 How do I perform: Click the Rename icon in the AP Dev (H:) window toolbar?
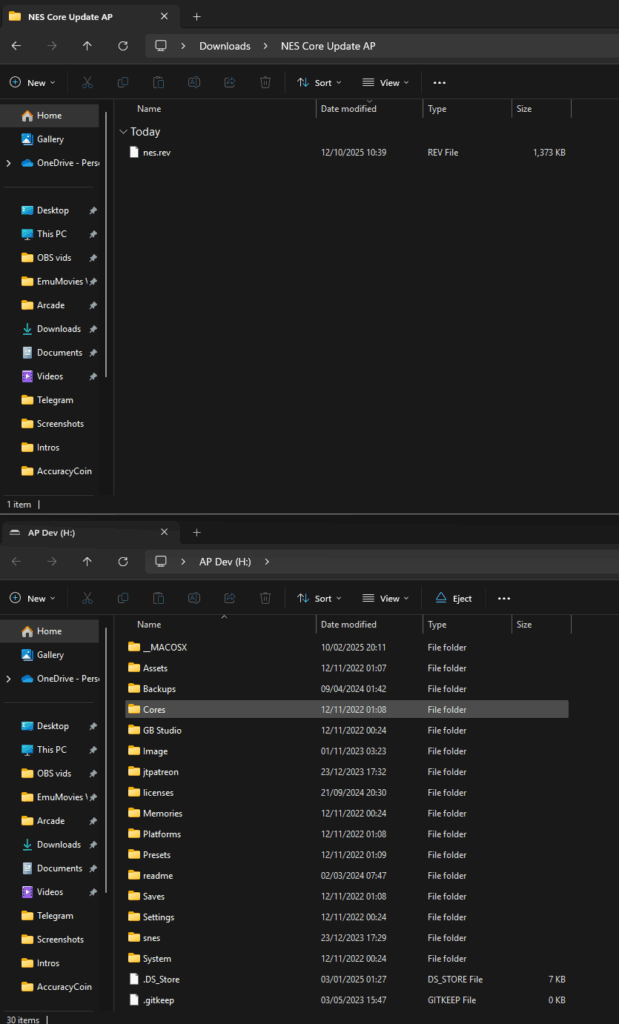[x=194, y=599]
